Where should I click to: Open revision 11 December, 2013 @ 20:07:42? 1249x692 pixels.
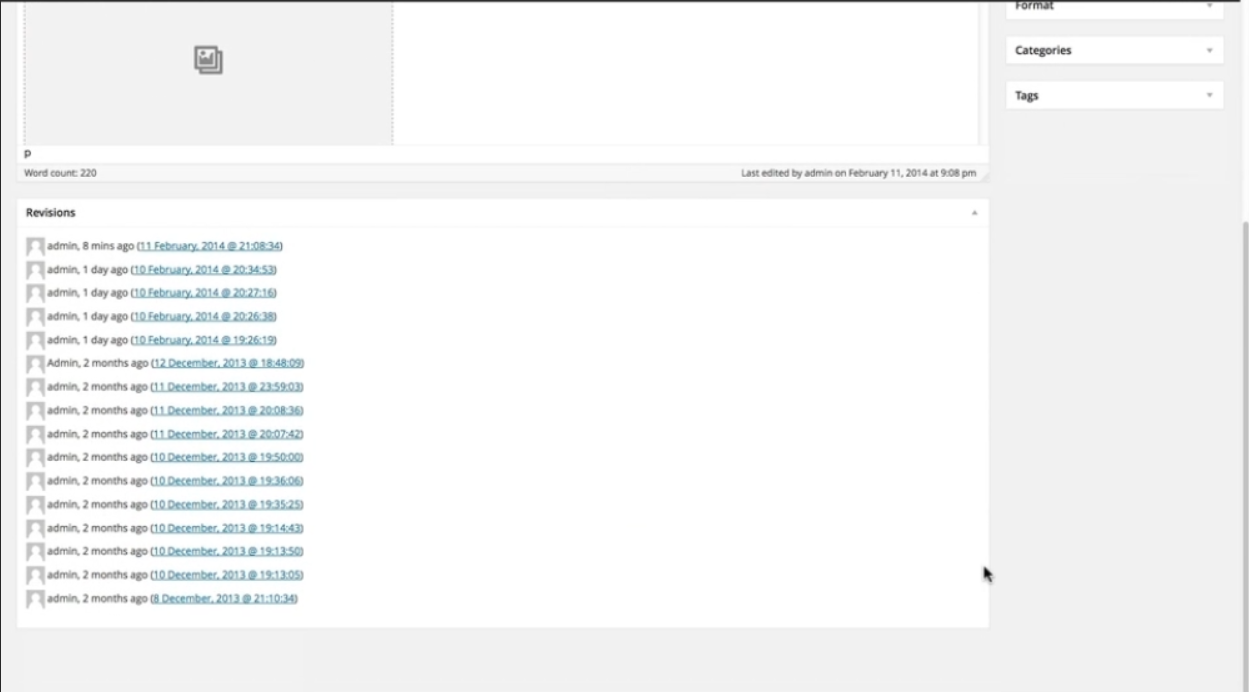point(228,434)
